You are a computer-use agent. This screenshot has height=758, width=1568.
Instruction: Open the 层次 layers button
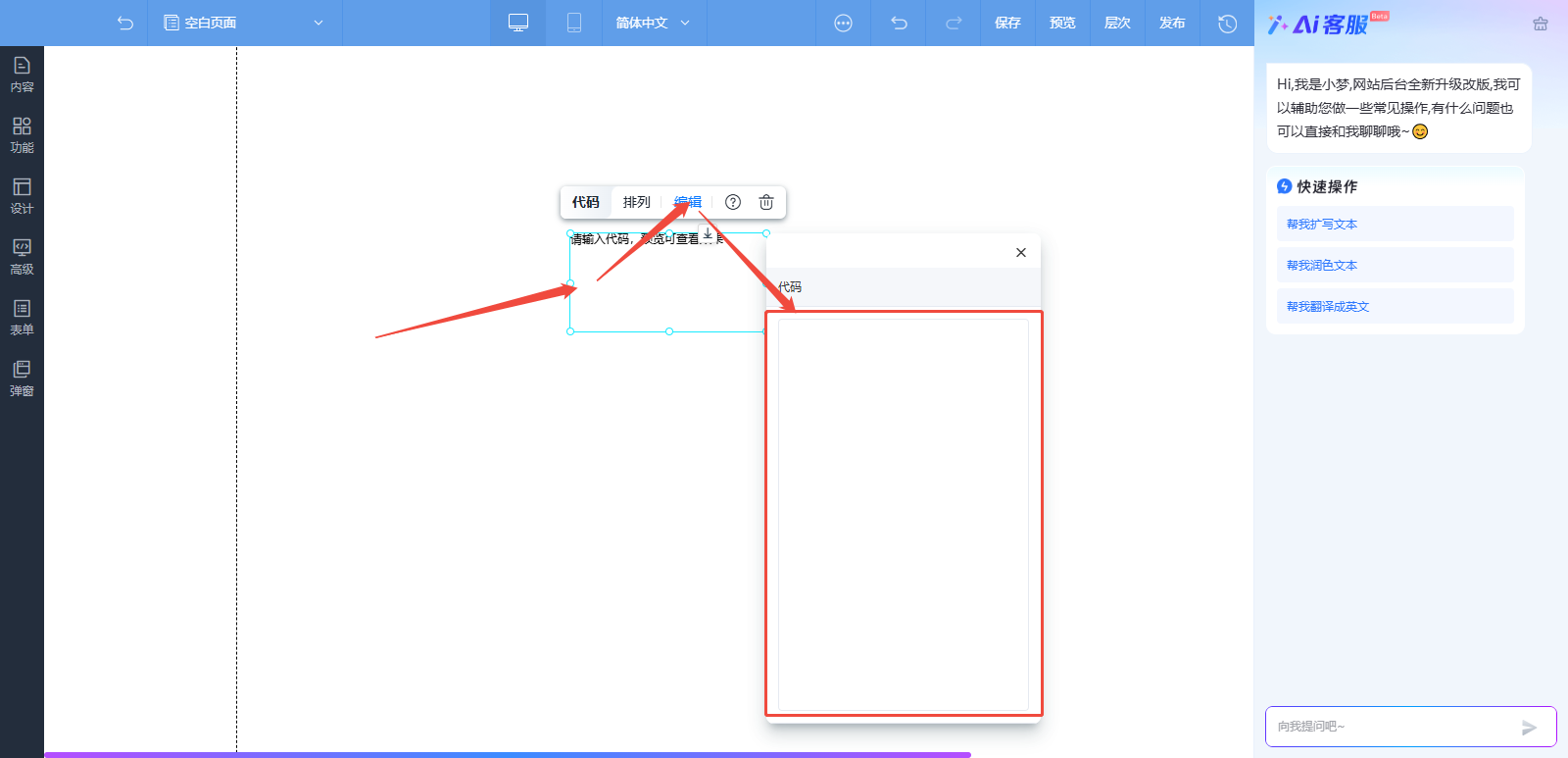point(1117,23)
